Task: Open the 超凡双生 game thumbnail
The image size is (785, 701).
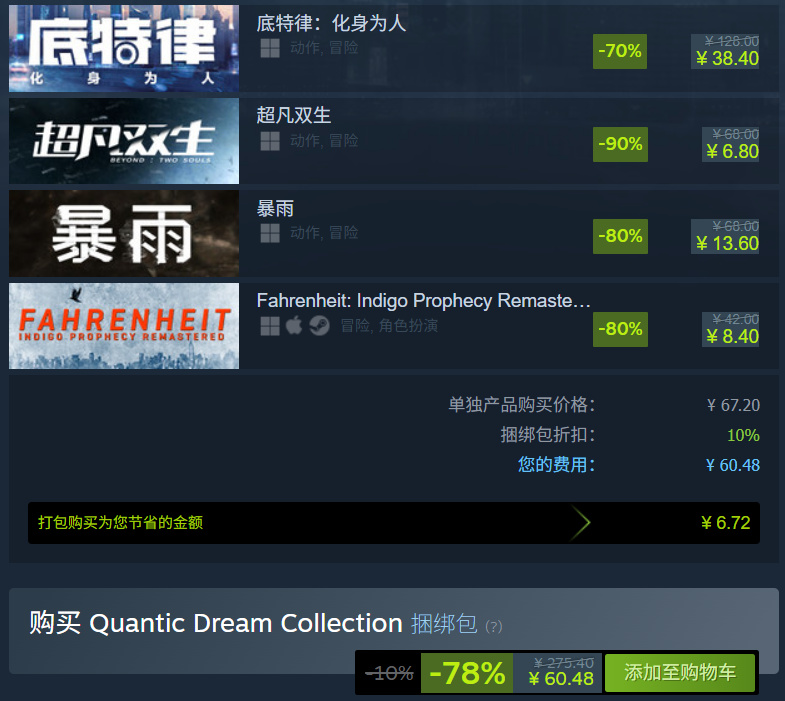Action: click(x=124, y=141)
